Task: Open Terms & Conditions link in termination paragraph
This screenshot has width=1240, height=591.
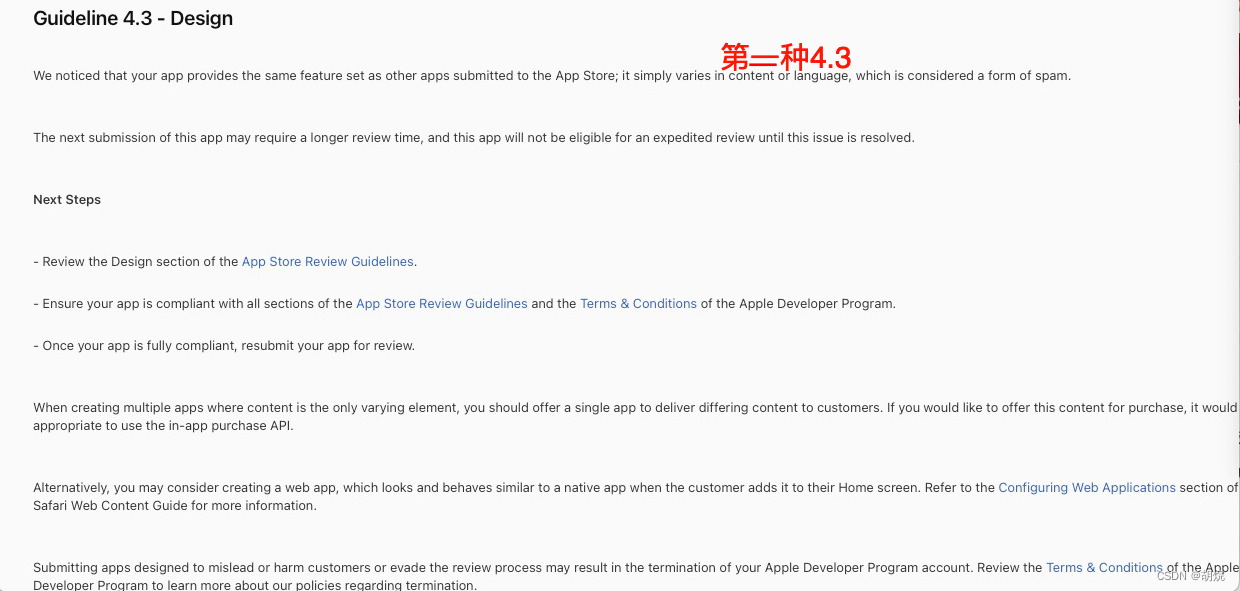Action: 1104,568
